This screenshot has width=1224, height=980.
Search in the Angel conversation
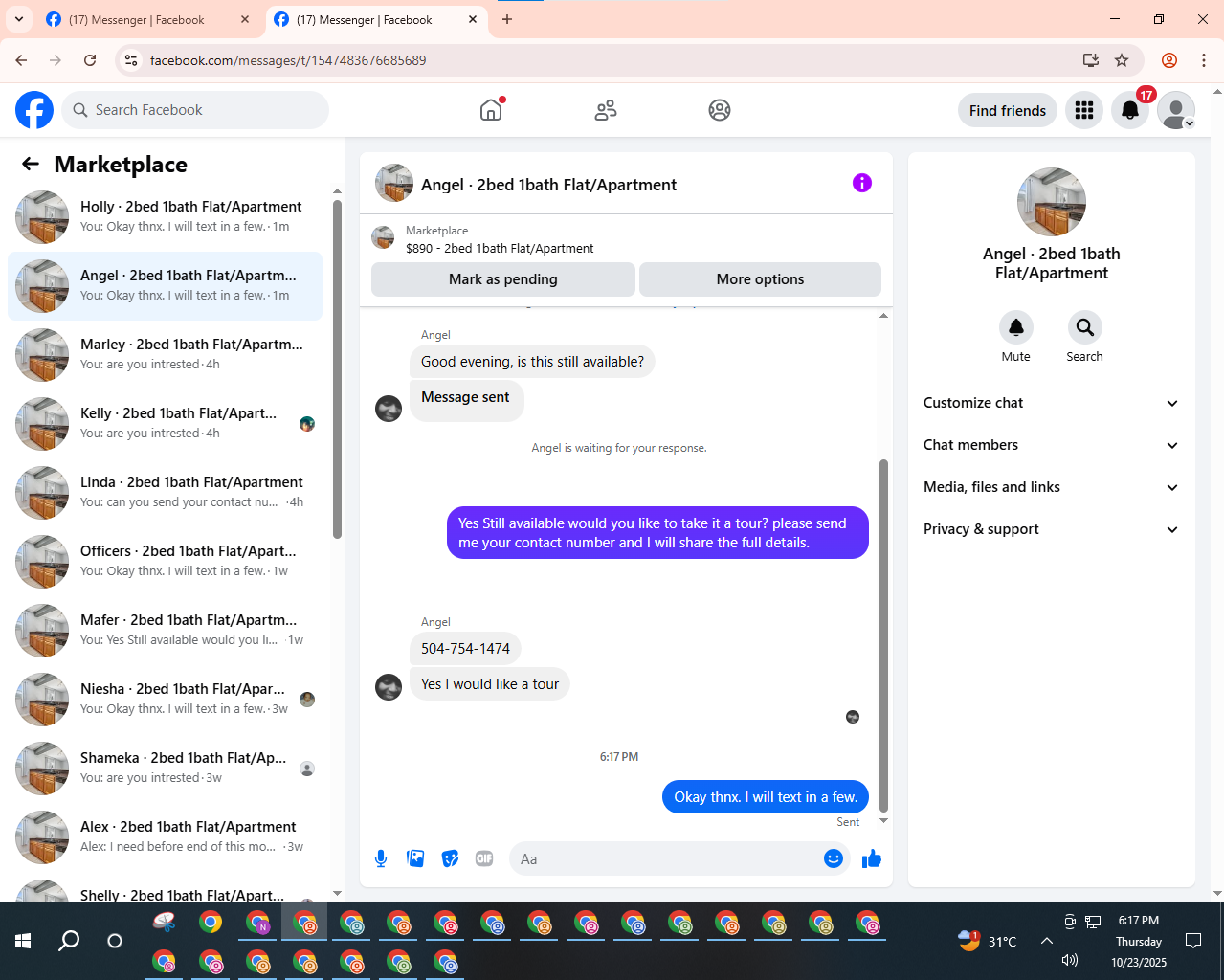click(x=1084, y=327)
